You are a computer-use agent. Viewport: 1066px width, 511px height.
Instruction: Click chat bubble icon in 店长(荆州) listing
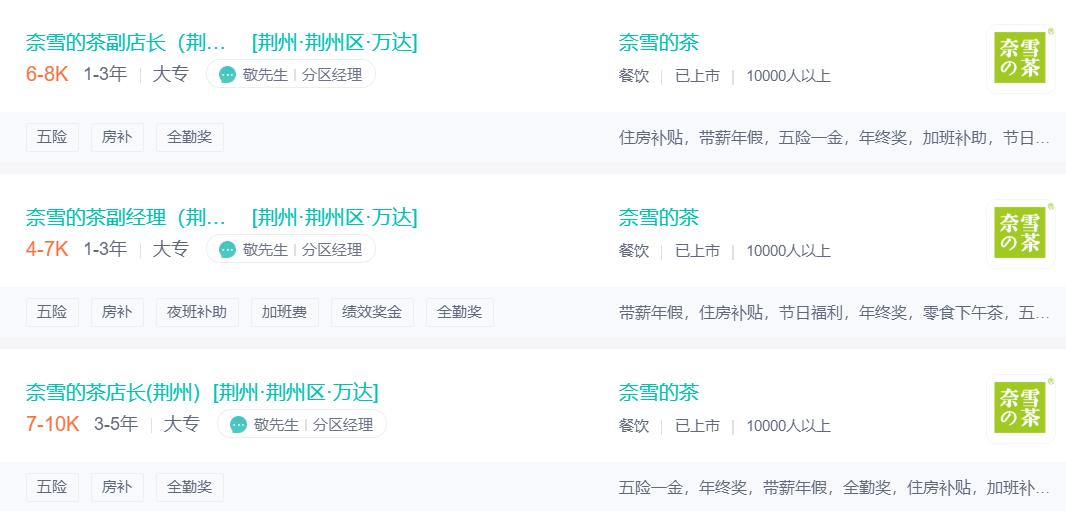(239, 425)
